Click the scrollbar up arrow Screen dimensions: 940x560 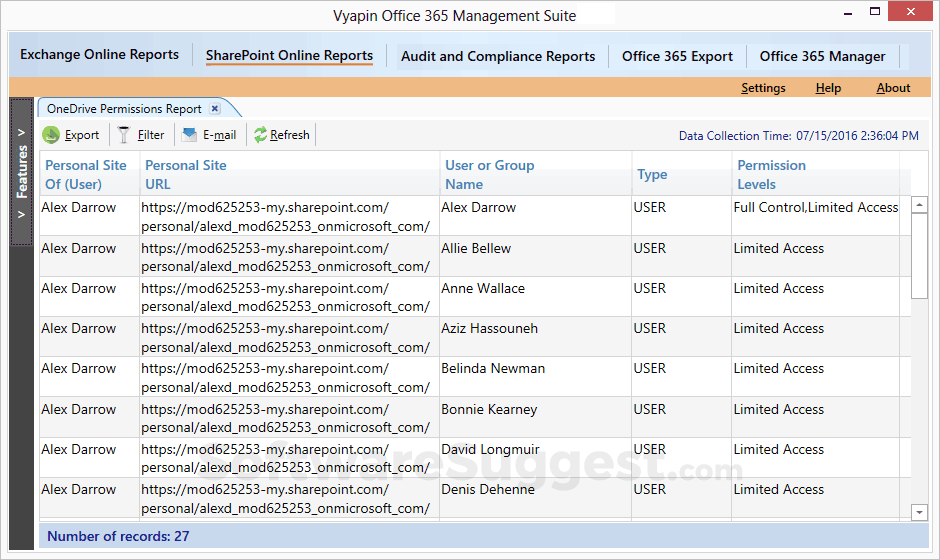coord(920,205)
